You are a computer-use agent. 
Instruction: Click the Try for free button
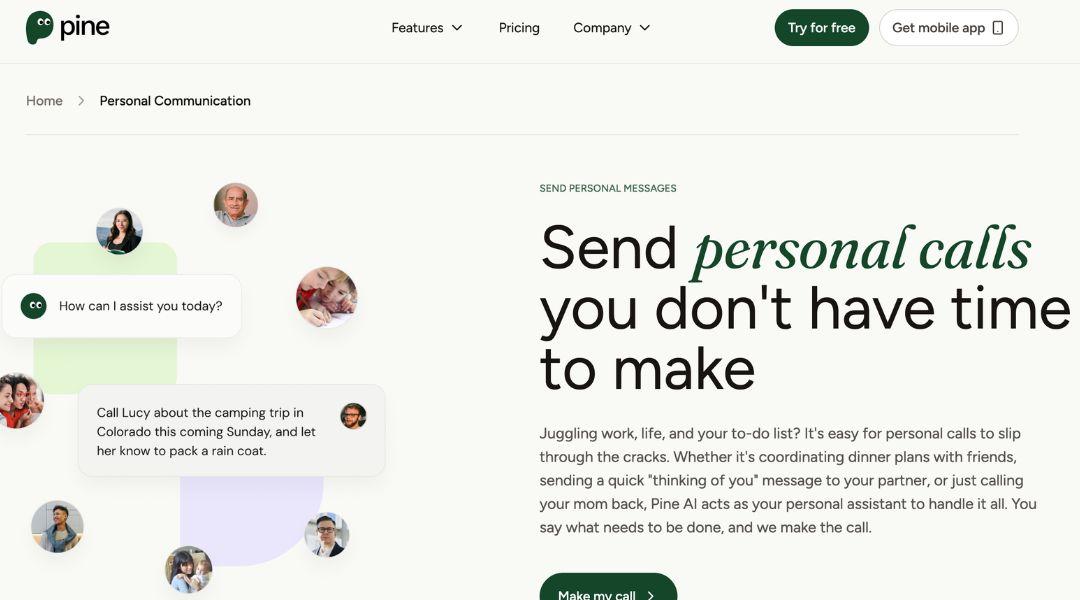[x=821, y=28]
